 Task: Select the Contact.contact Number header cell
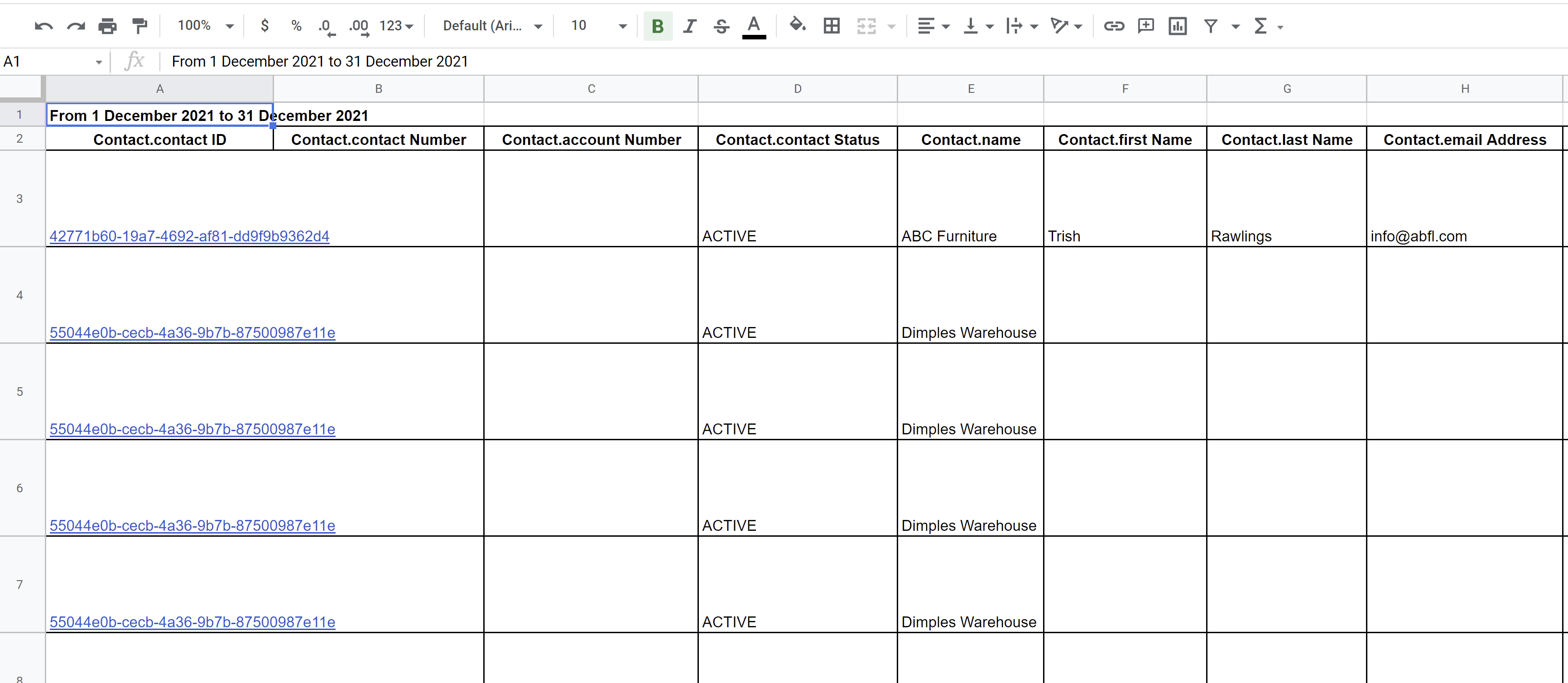point(379,139)
